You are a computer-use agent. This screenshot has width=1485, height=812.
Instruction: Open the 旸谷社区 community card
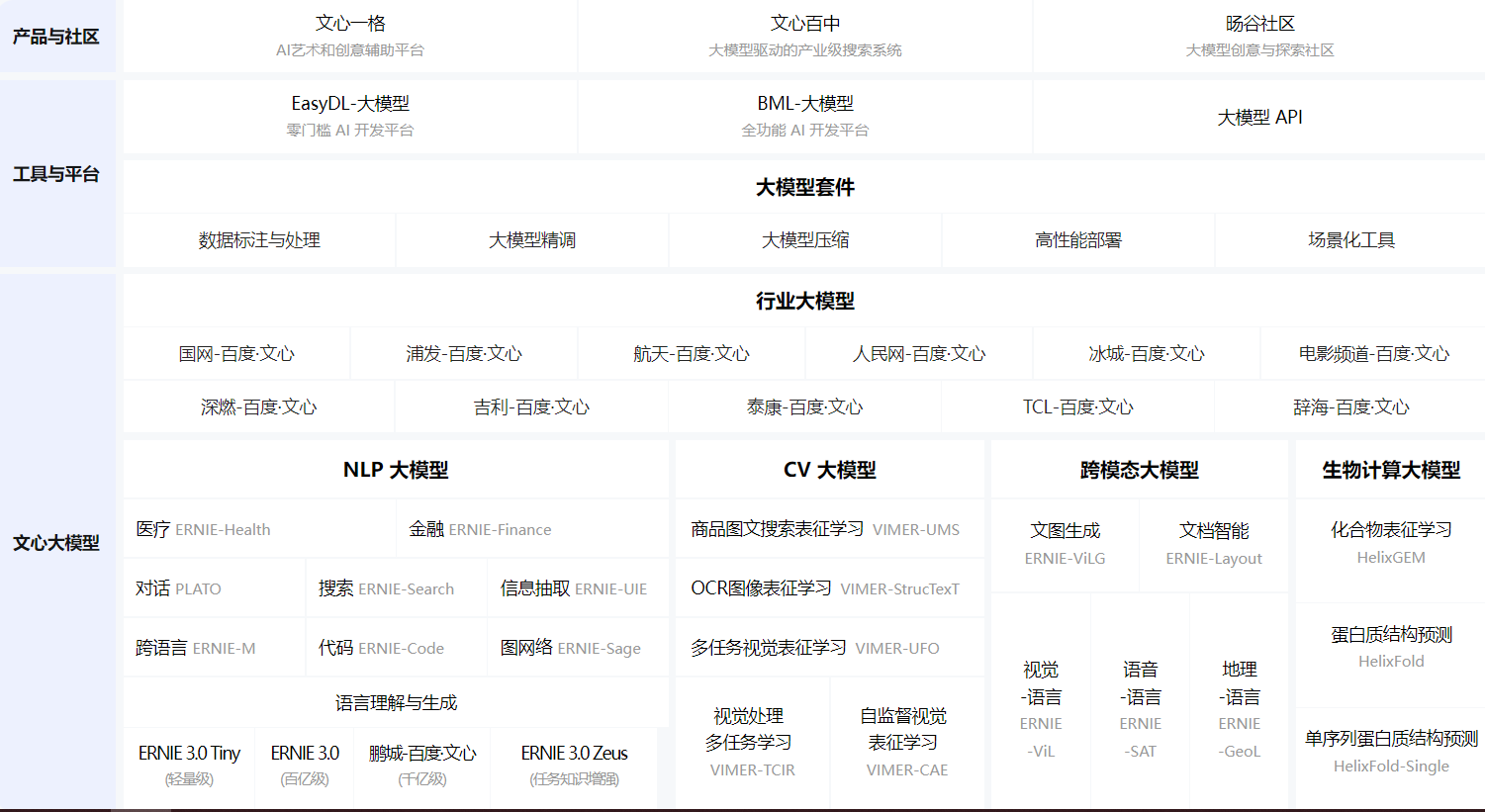pos(1259,37)
